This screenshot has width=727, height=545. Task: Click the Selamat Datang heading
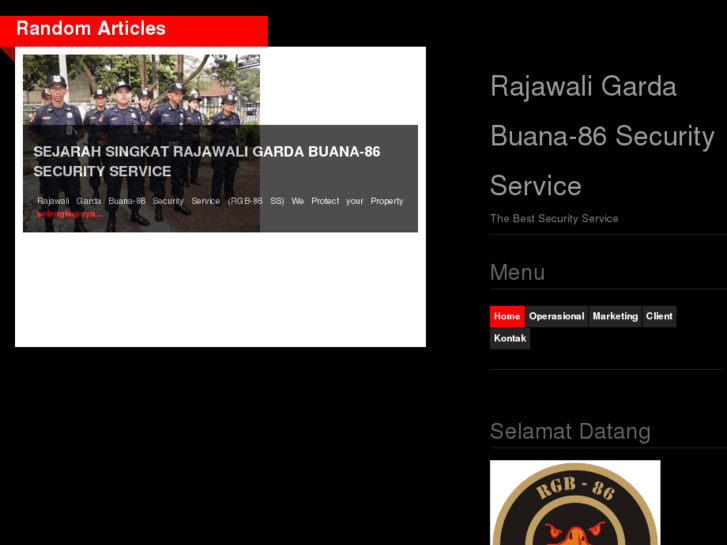(x=570, y=431)
